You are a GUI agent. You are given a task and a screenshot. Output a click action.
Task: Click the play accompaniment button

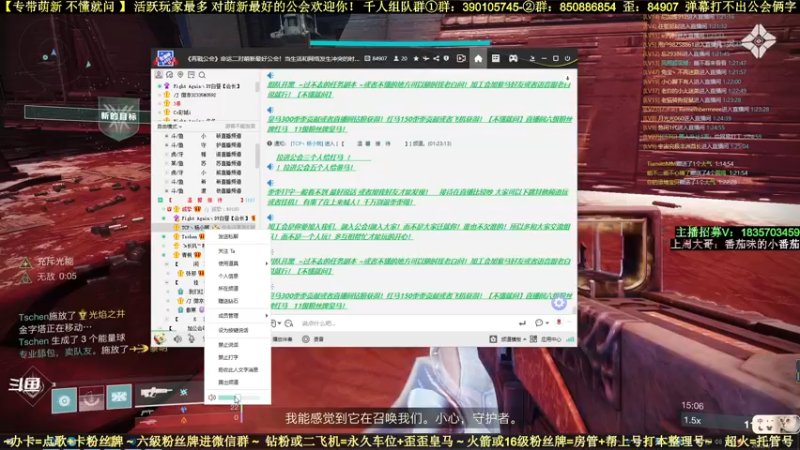coord(282,339)
